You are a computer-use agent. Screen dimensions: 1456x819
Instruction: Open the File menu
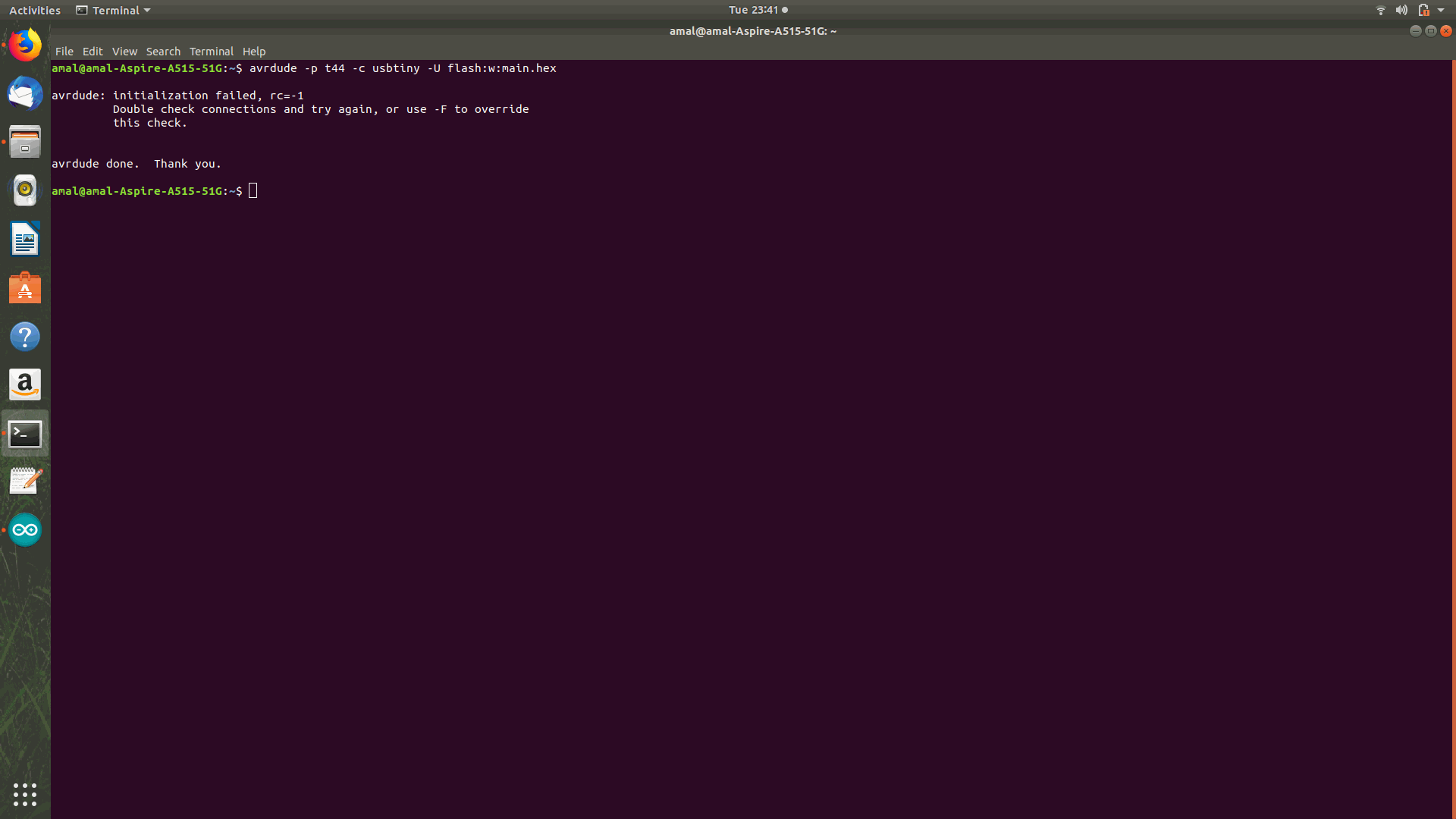click(64, 52)
